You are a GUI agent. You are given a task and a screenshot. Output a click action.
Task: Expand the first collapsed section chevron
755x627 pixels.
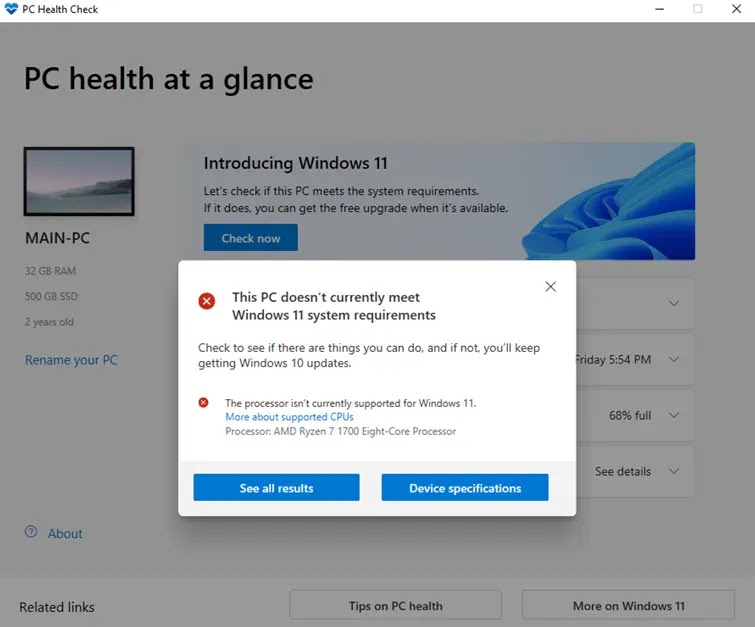point(674,303)
